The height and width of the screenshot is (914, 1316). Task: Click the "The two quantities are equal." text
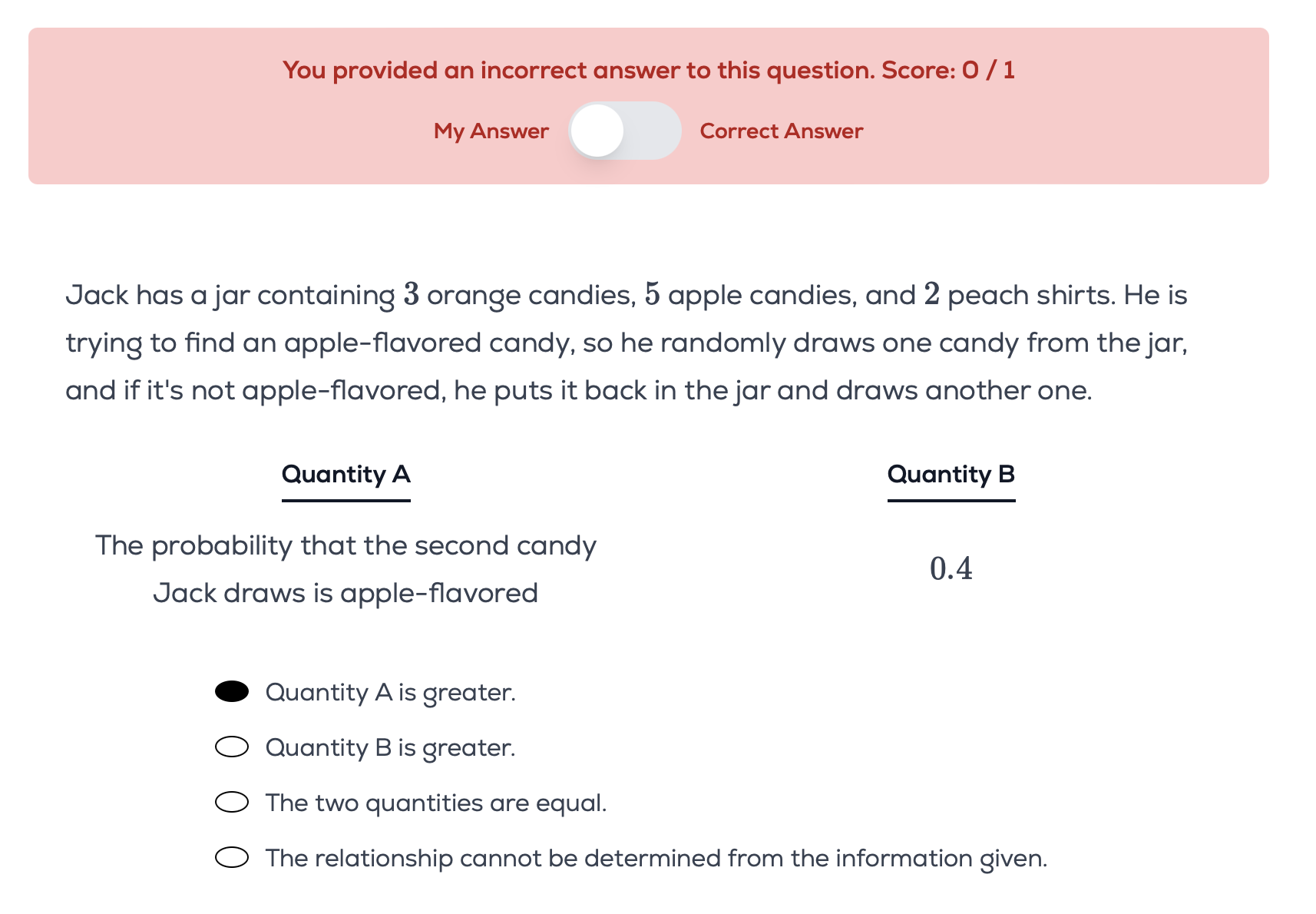click(435, 803)
